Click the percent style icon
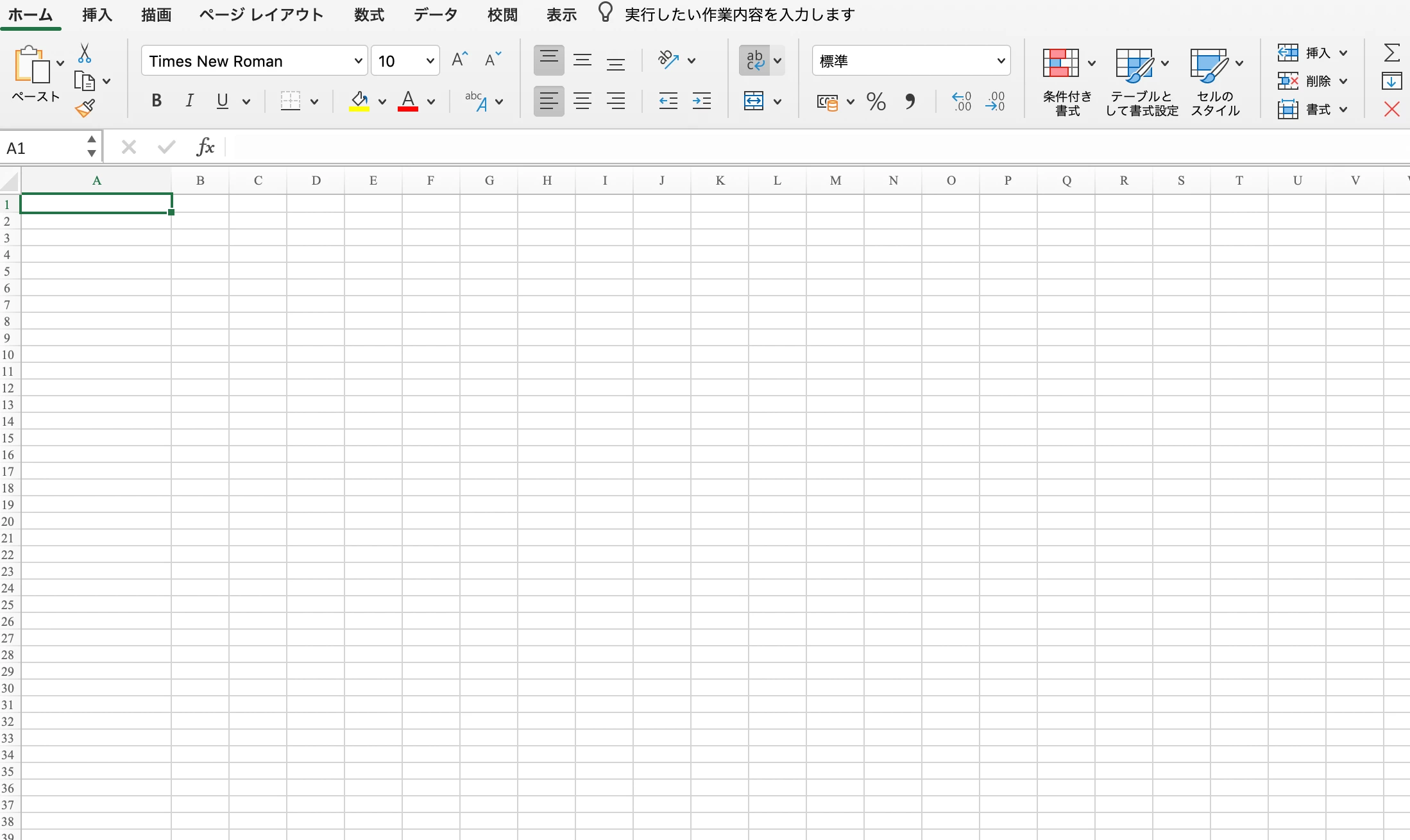This screenshot has width=1410, height=840. coord(876,101)
